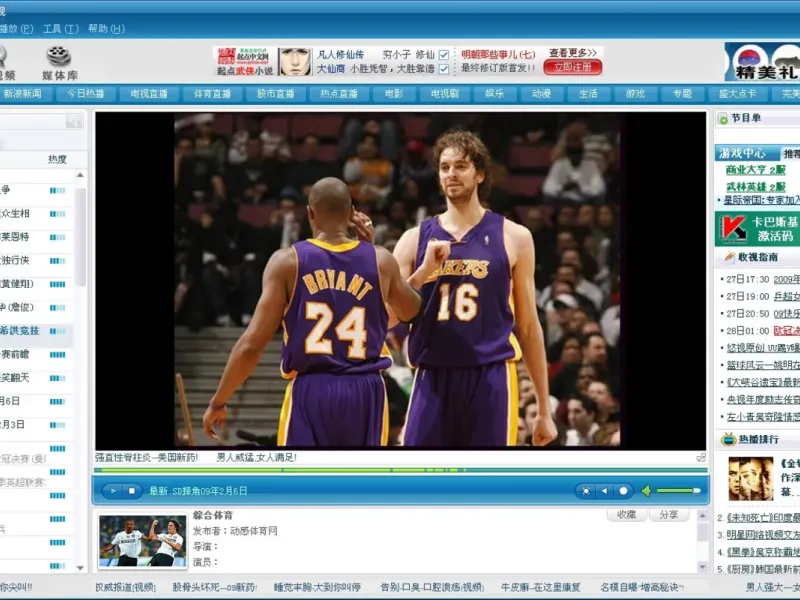Click the 分享 share button
This screenshot has height=600, width=800.
[x=669, y=515]
